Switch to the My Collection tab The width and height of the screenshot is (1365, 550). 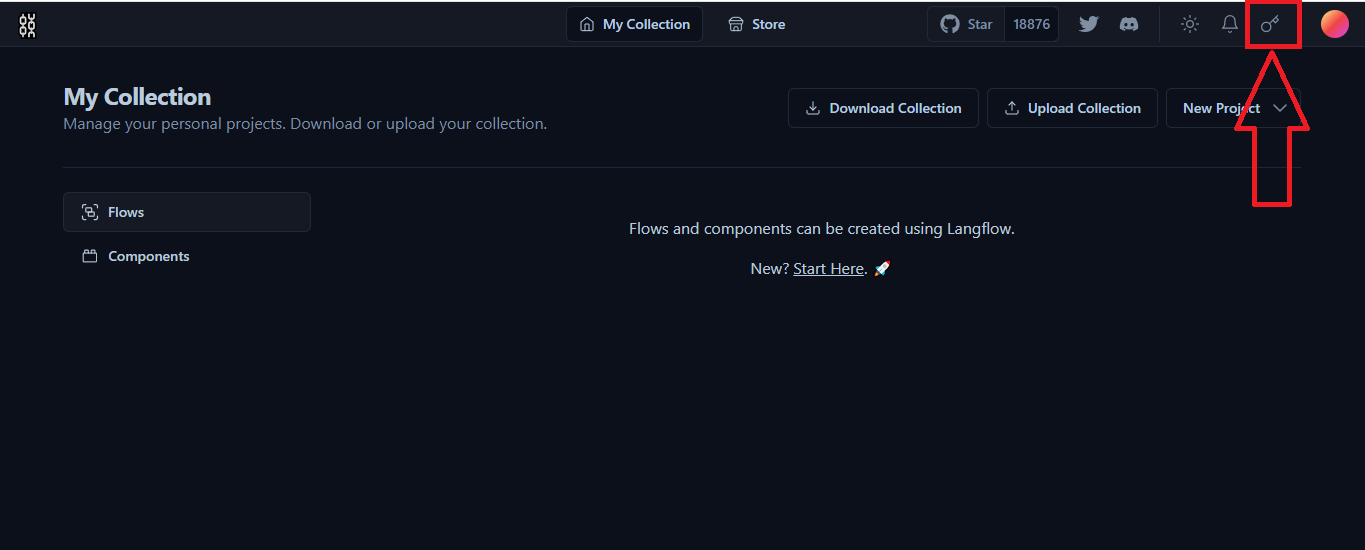[634, 24]
